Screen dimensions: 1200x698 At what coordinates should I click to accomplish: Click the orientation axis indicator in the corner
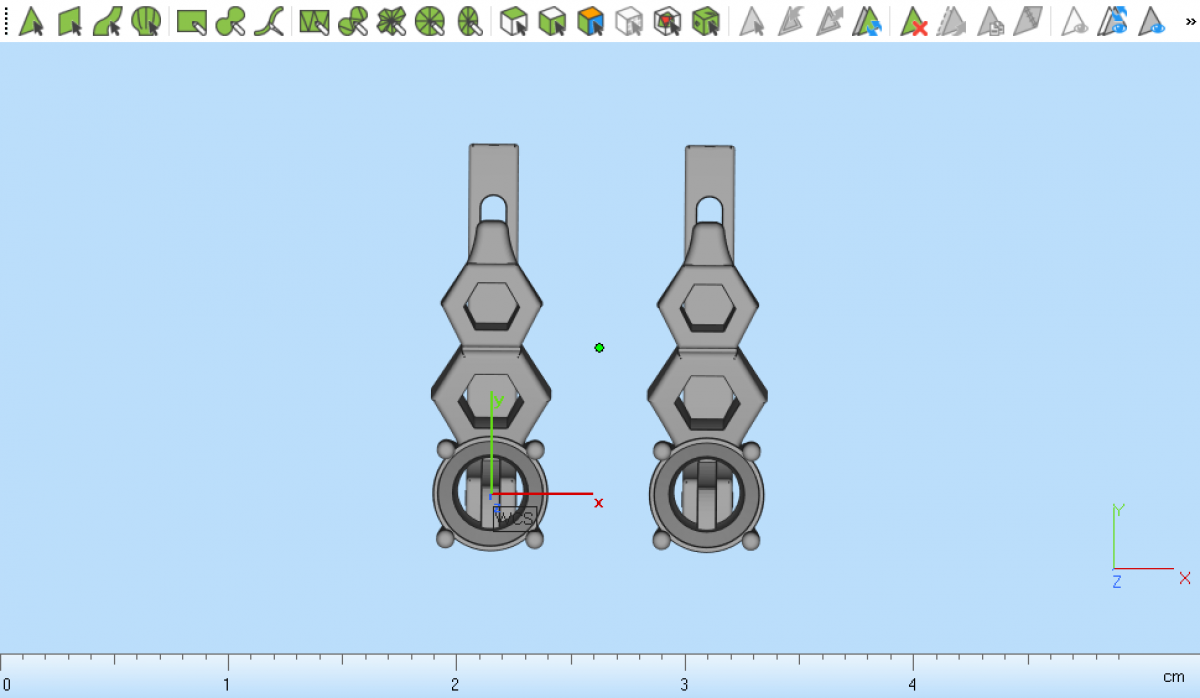[1150, 545]
